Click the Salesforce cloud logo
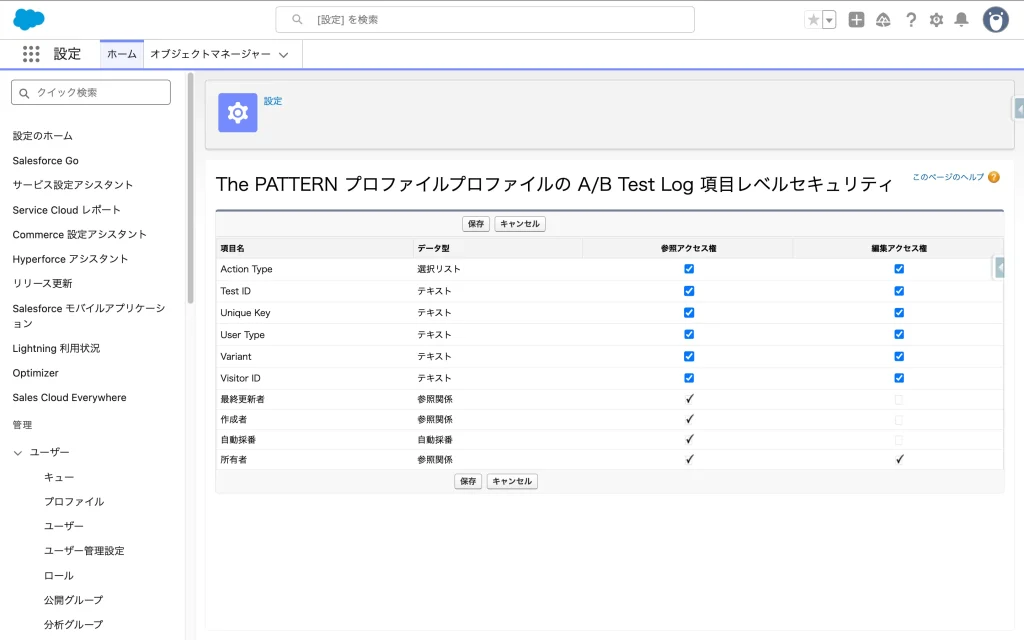The image size is (1024, 640). (x=29, y=19)
